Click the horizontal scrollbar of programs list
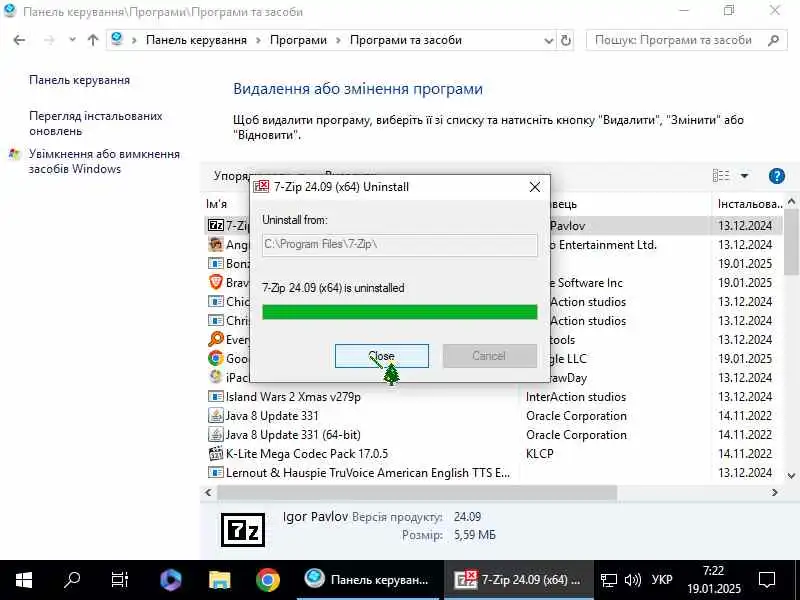 point(417,492)
